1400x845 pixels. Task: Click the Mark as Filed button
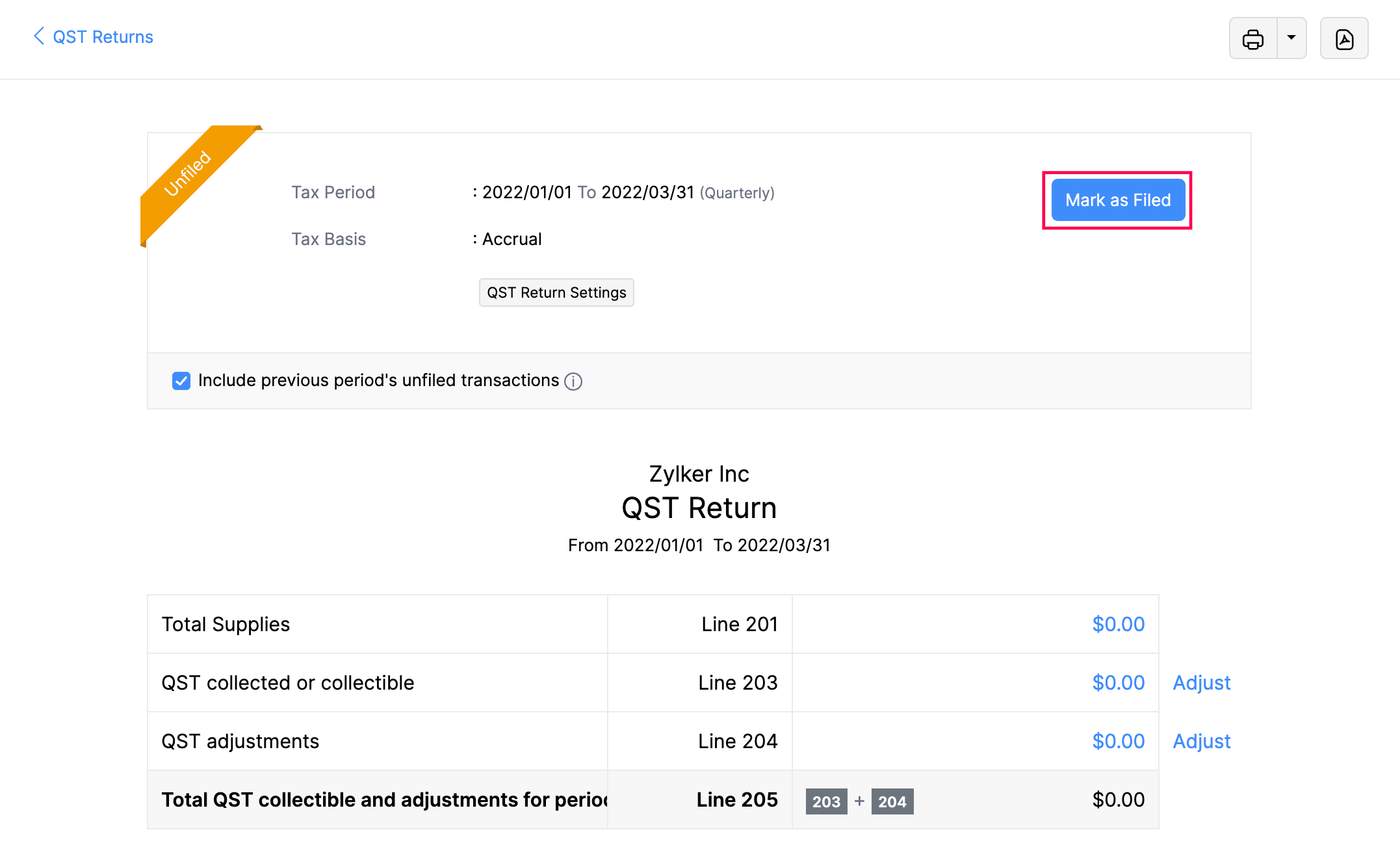[x=1117, y=200]
